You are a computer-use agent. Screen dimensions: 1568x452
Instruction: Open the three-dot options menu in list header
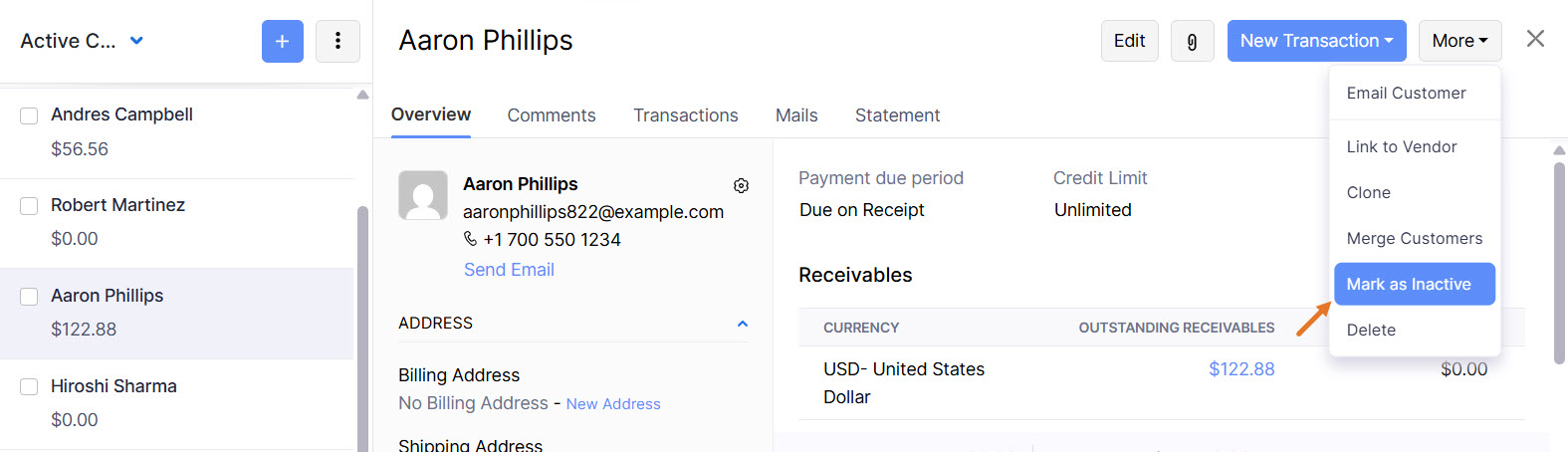point(337,41)
